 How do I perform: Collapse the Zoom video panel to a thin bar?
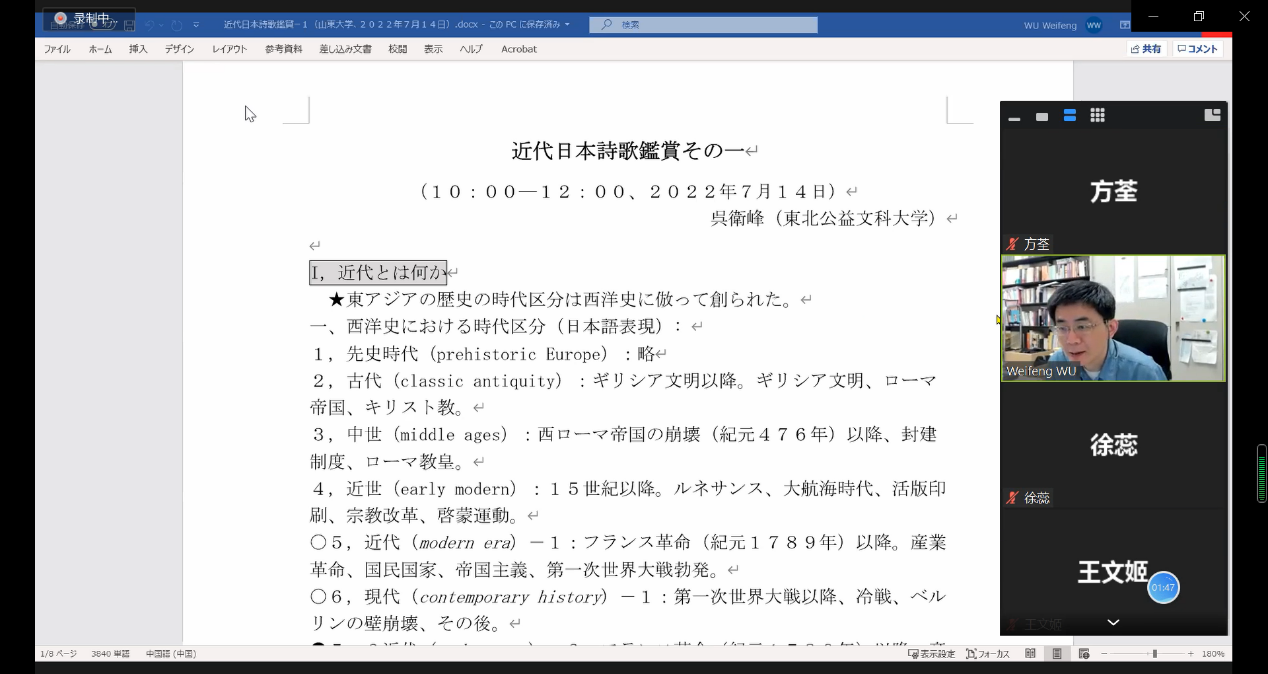1014,118
